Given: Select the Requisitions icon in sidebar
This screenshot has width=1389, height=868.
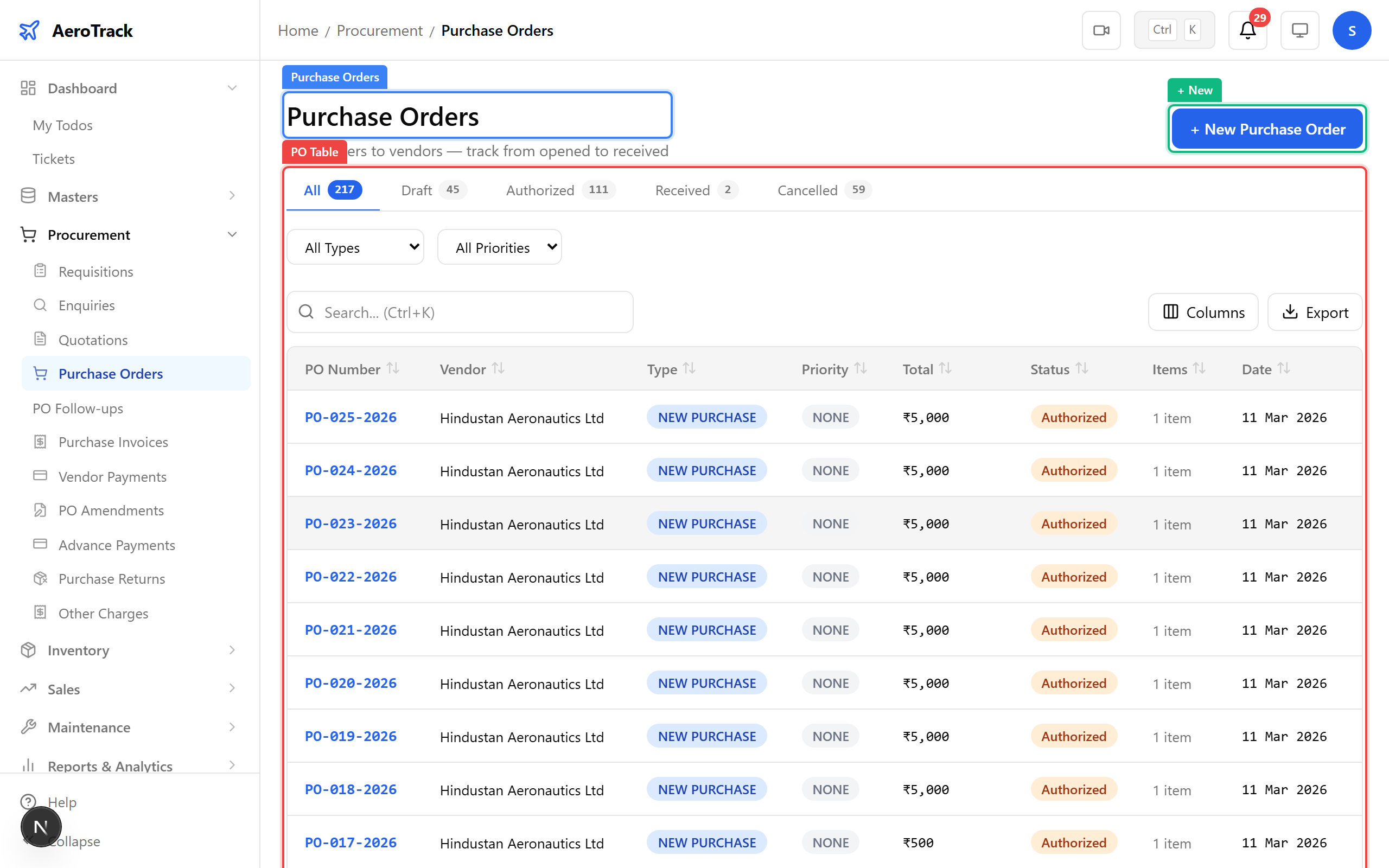Looking at the screenshot, I should (40, 271).
